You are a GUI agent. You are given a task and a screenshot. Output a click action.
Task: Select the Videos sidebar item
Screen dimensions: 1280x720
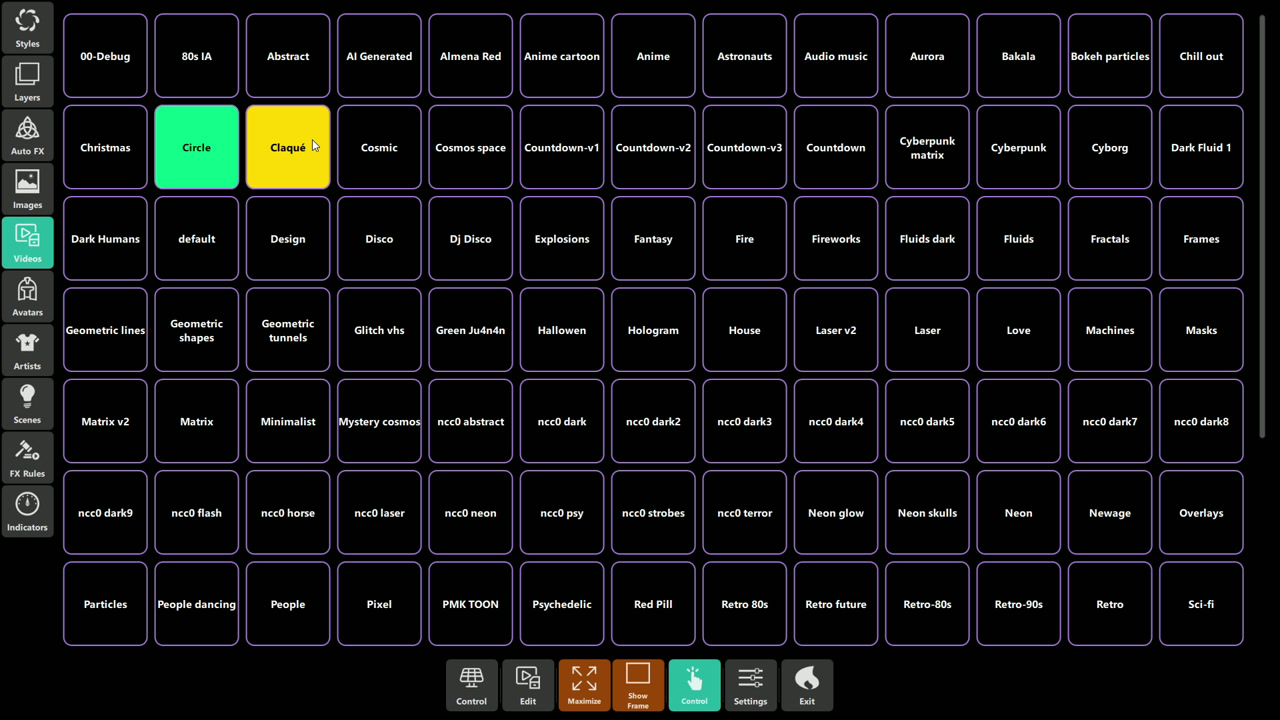pyautogui.click(x=27, y=242)
